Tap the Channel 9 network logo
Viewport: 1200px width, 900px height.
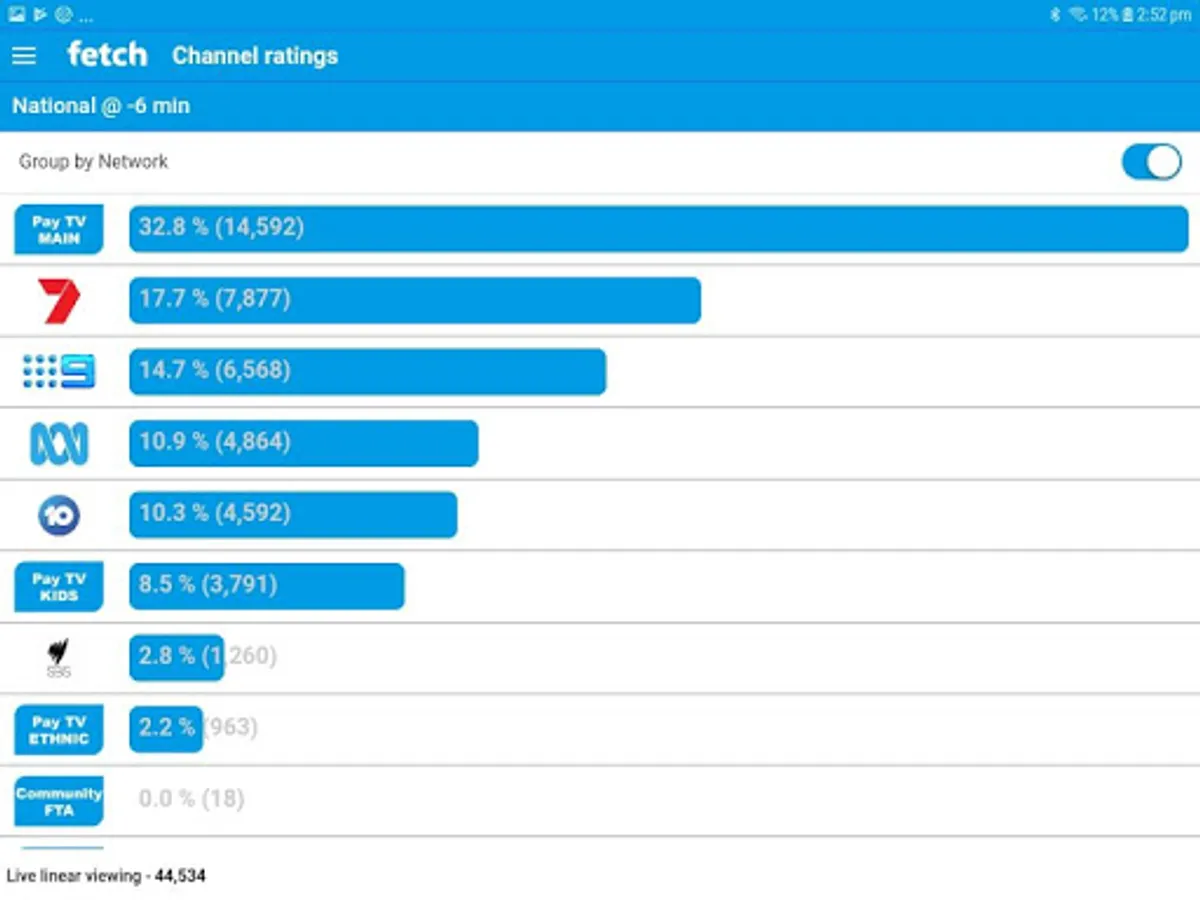(x=59, y=372)
